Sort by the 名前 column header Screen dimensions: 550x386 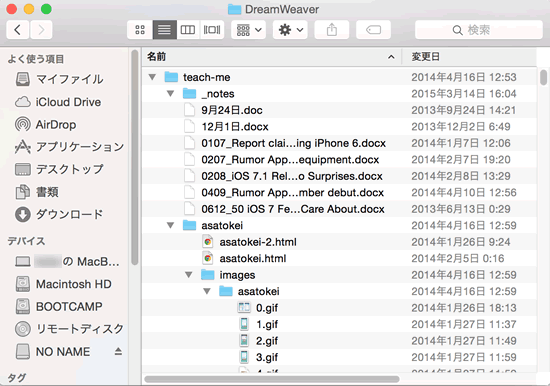click(x=271, y=56)
